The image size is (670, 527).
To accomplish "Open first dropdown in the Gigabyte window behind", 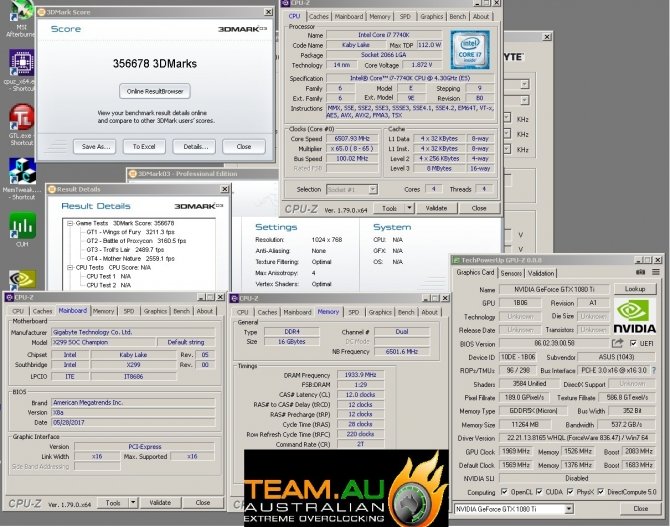I will click(524, 84).
